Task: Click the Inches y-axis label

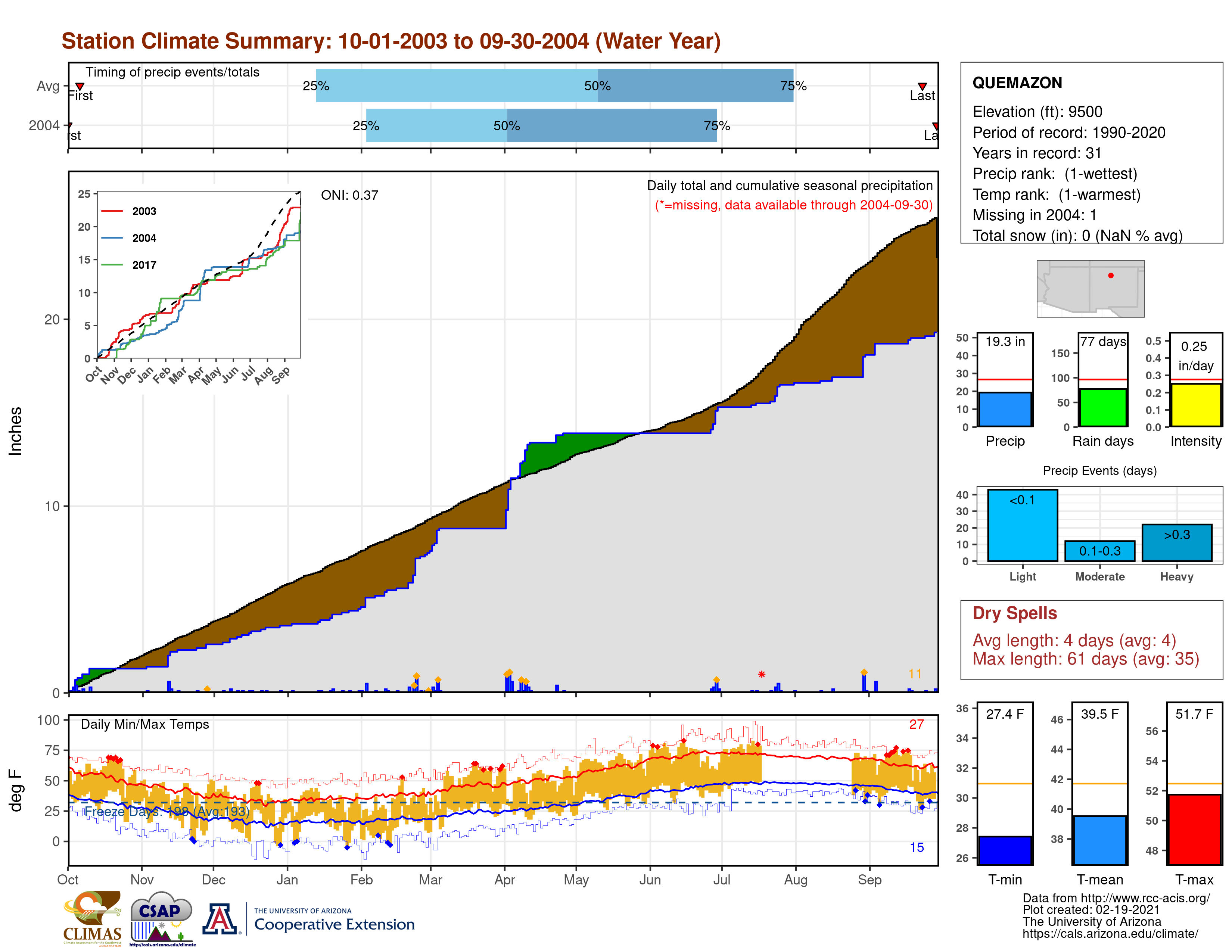Action: [15, 431]
